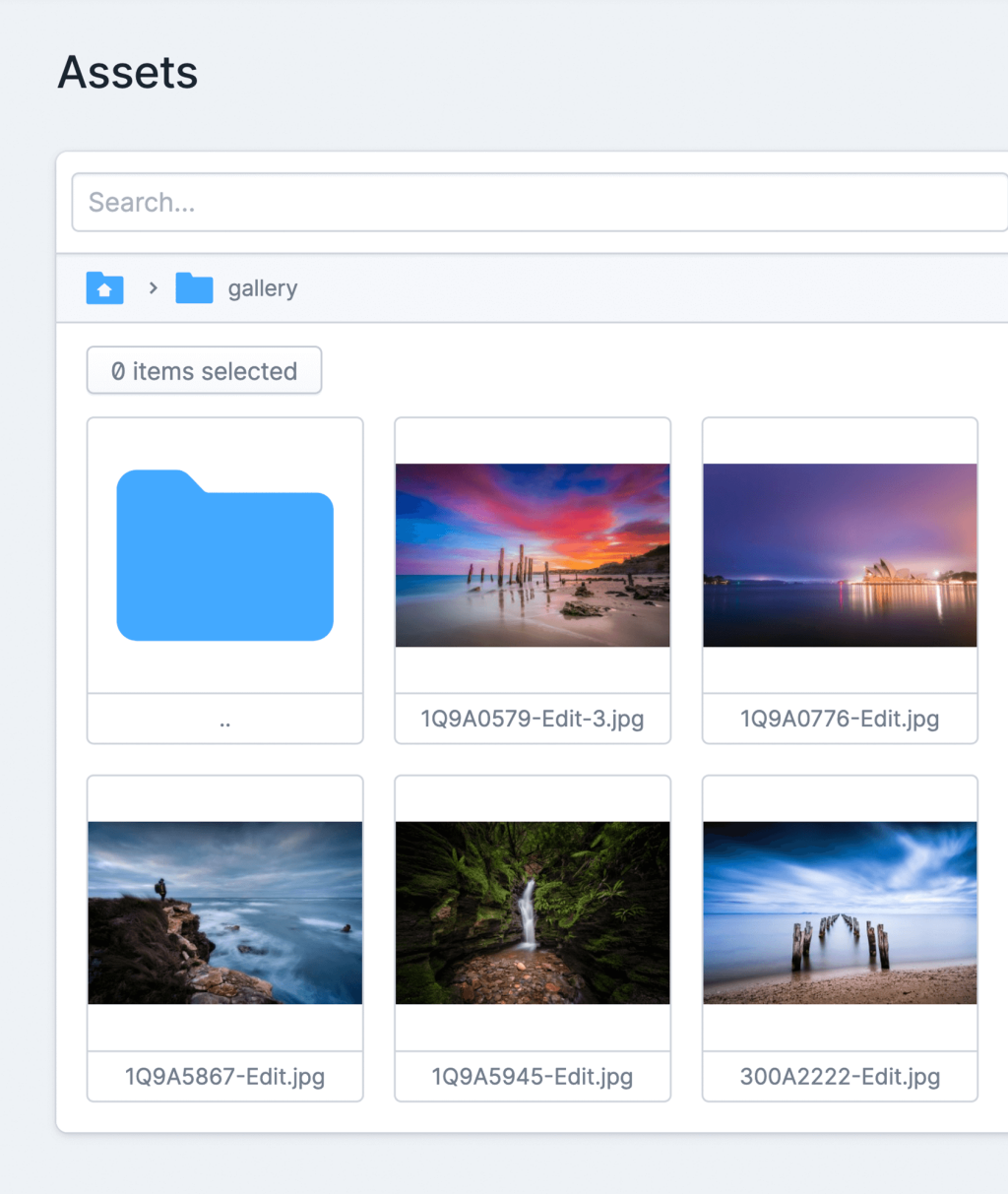
Task: Click the 1Q9A0579-Edit-3.jpg filename
Action: tap(532, 720)
